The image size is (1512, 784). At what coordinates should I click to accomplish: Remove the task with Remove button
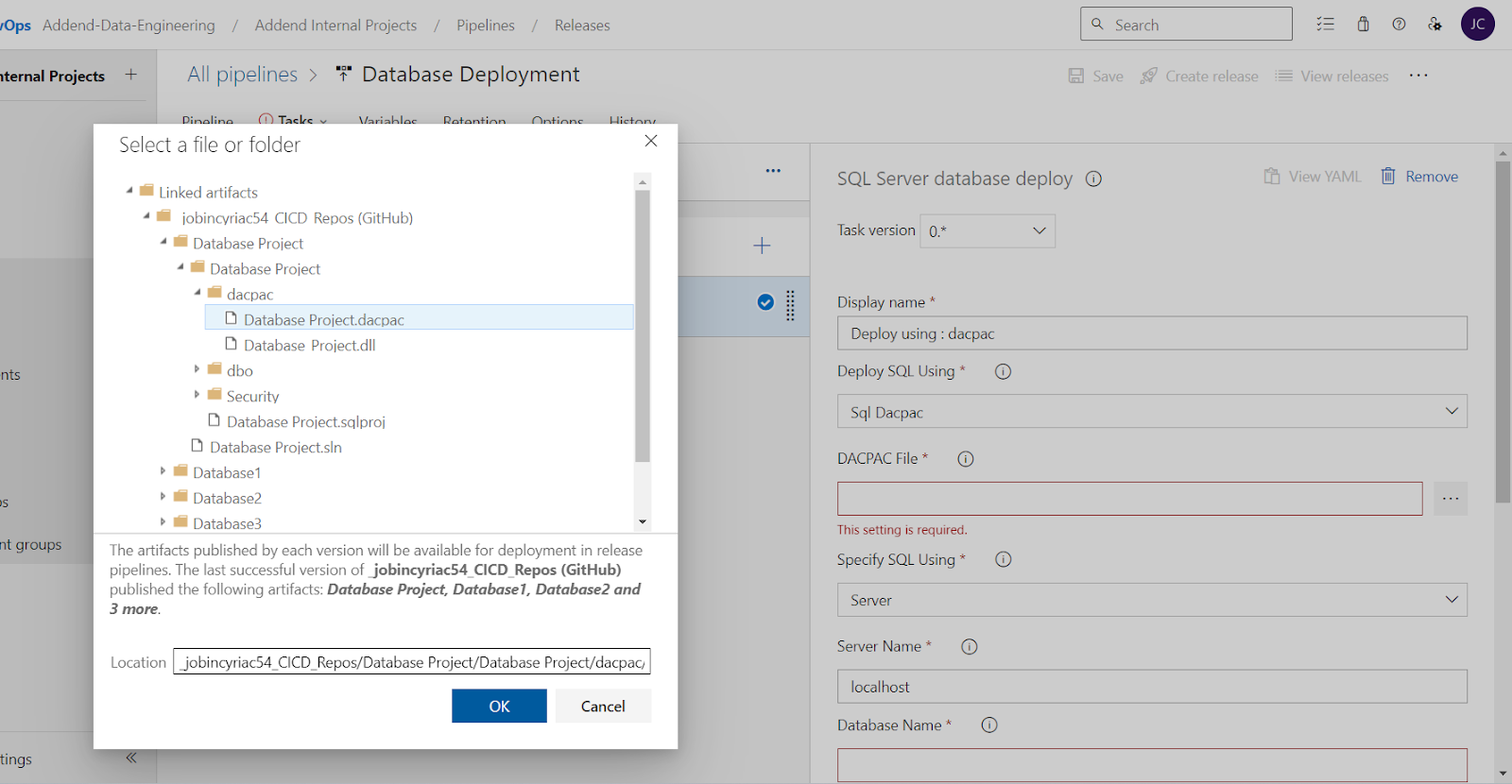point(1419,177)
